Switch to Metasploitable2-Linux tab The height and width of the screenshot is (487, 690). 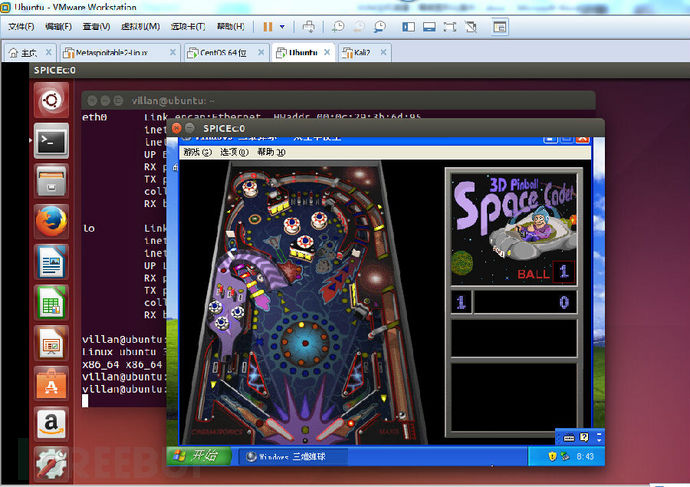(111, 53)
